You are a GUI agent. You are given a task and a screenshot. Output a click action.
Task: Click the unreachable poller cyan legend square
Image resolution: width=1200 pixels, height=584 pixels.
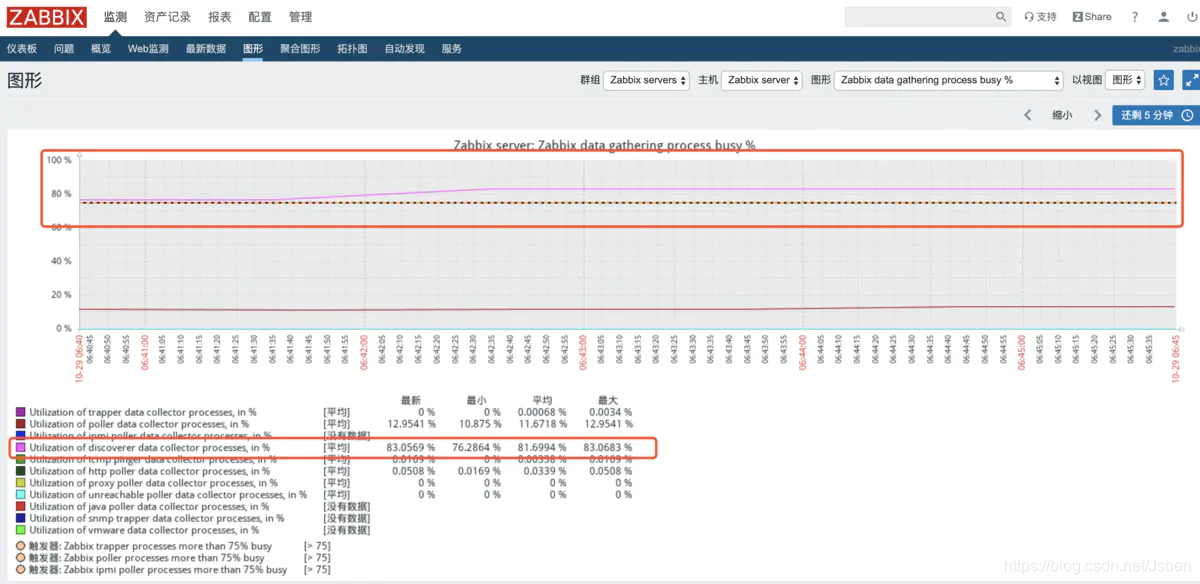[21, 495]
